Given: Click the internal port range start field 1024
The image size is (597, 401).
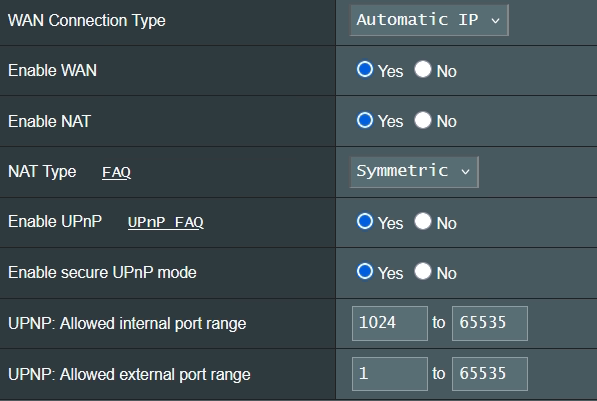Looking at the screenshot, I should pyautogui.click(x=390, y=323).
